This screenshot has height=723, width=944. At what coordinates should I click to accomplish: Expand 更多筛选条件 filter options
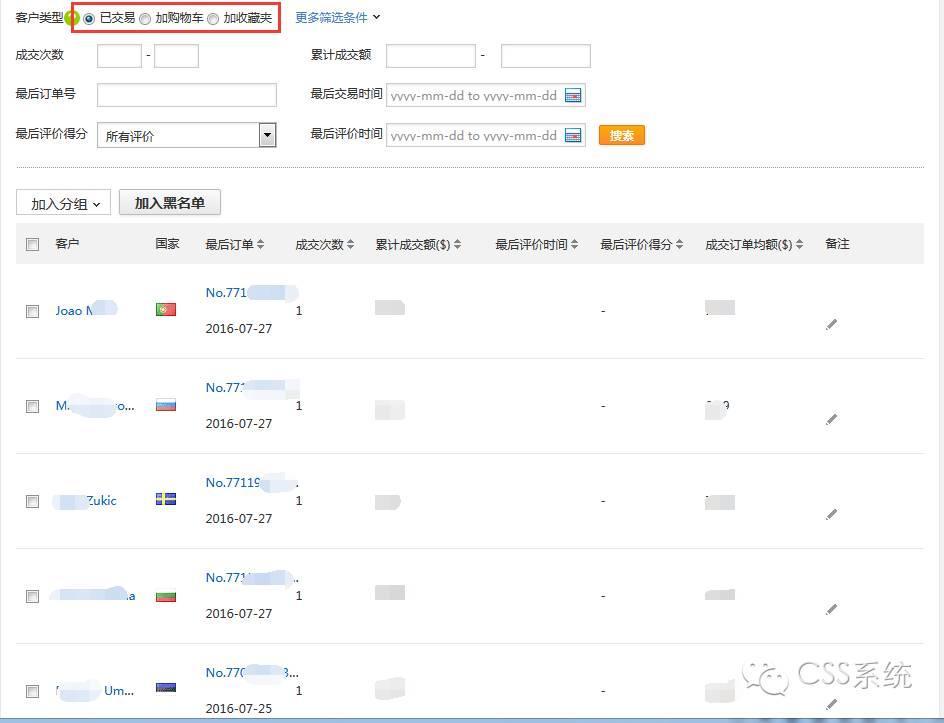(x=337, y=18)
